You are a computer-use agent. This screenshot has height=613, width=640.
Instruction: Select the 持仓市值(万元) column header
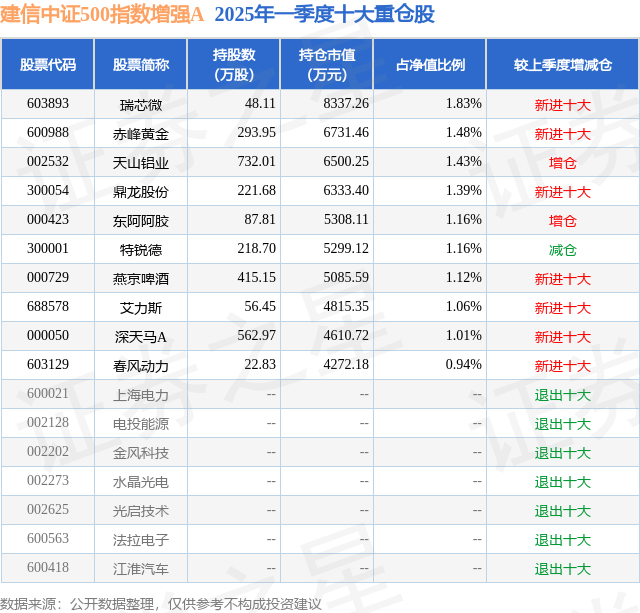tap(327, 64)
